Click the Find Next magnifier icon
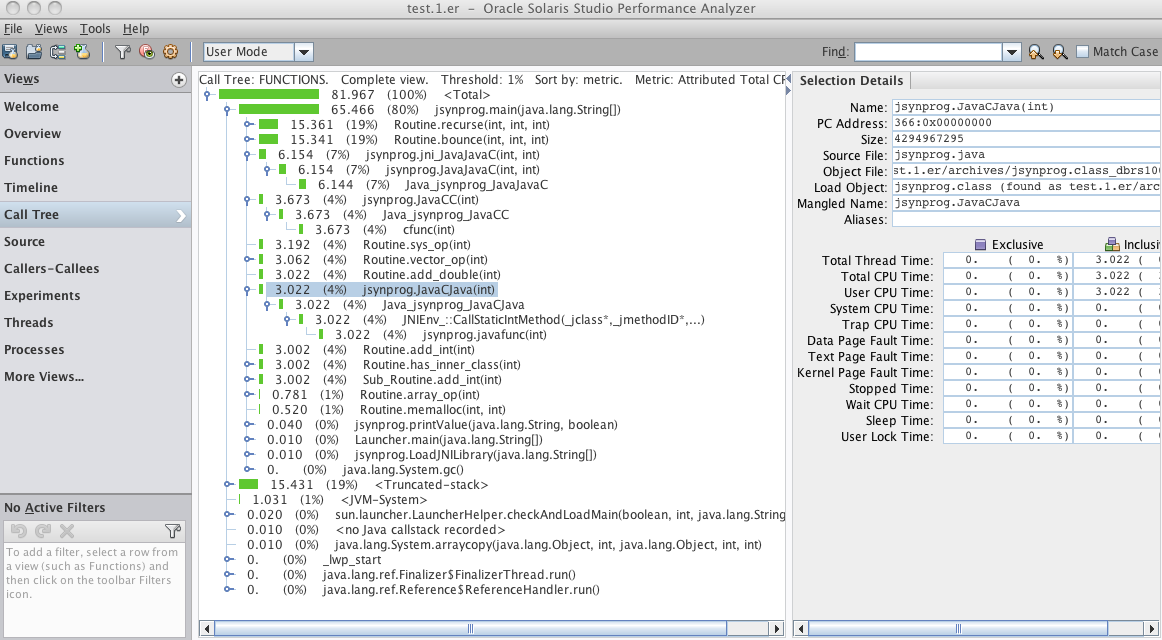The height and width of the screenshot is (640, 1162). pos(1060,52)
